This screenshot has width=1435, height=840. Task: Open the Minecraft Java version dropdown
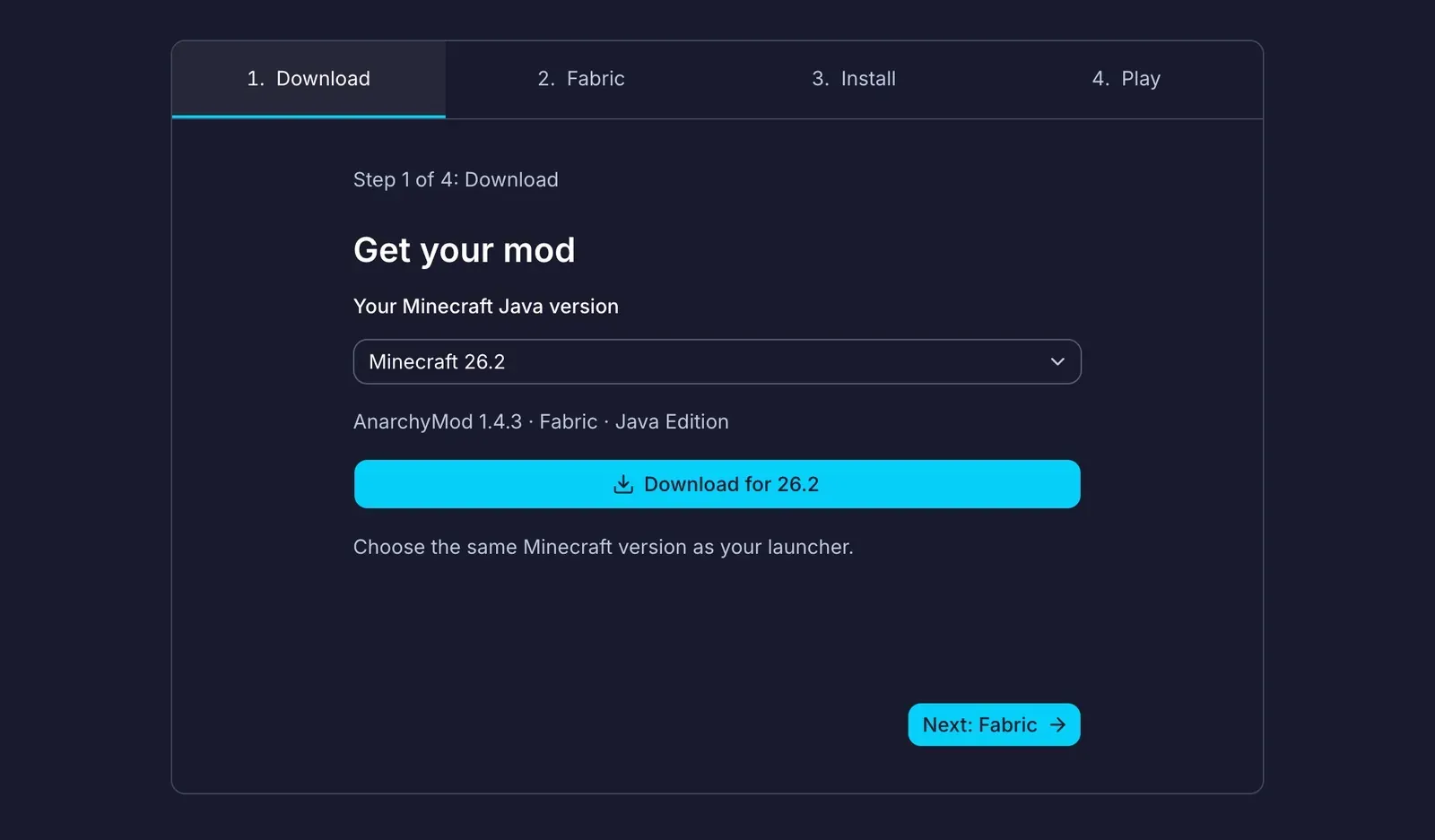(x=717, y=361)
